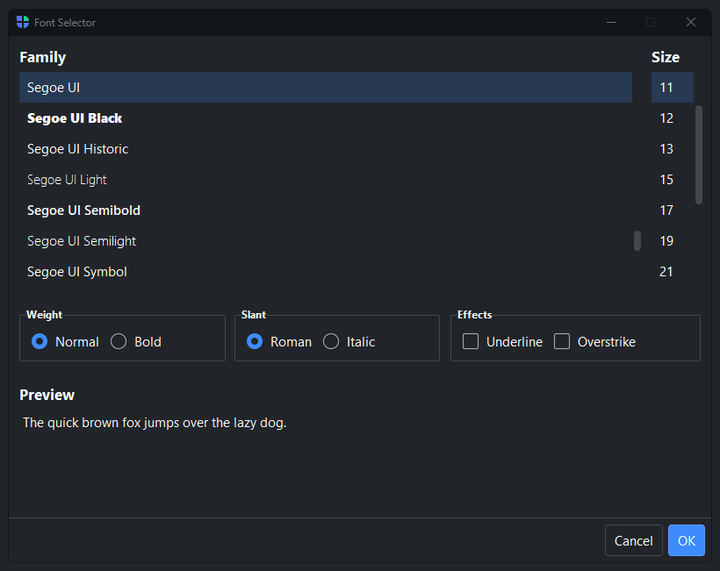Viewport: 720px width, 571px height.
Task: Click the Font Selector app icon
Action: 22,22
